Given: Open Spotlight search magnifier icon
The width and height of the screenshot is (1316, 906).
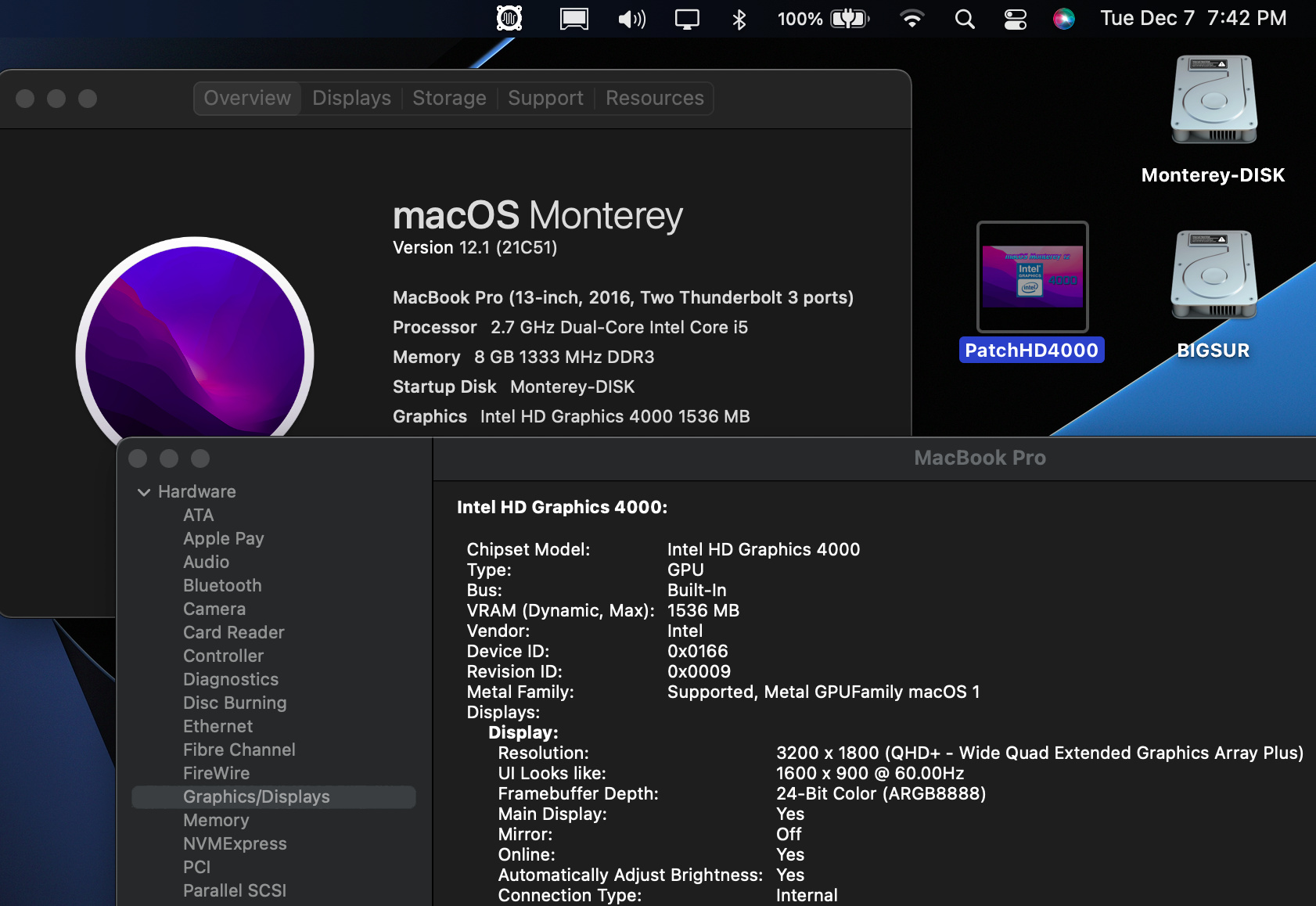Looking at the screenshot, I should pyautogui.click(x=965, y=19).
